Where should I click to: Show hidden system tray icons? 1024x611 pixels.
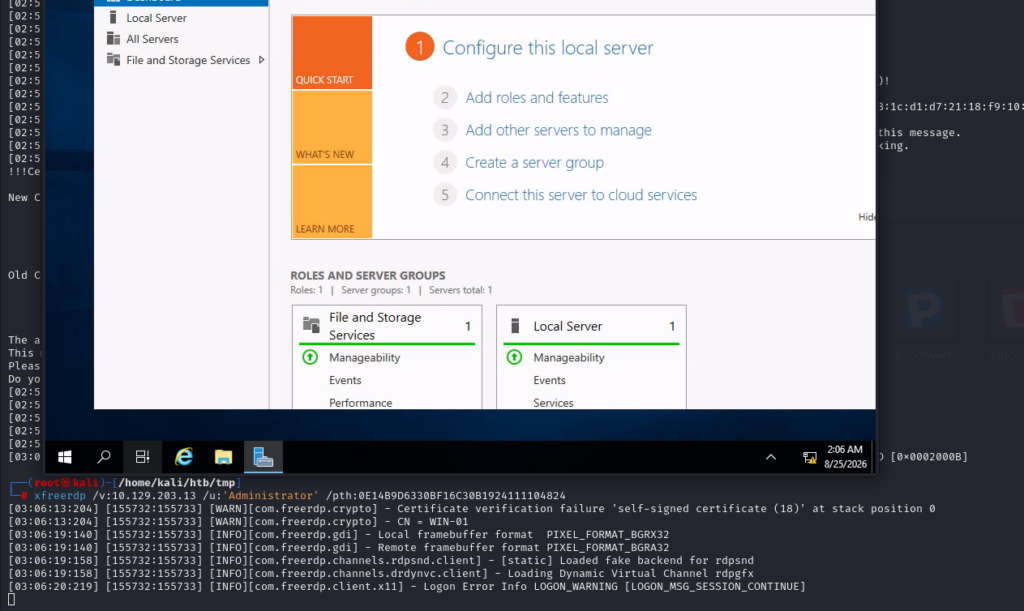coord(771,457)
